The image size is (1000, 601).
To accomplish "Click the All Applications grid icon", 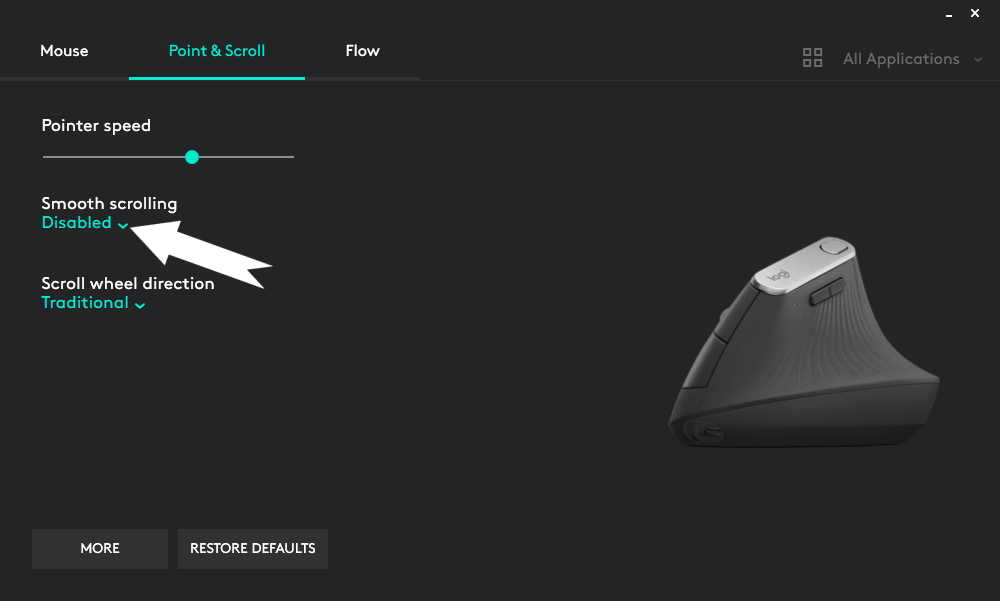I will pyautogui.click(x=812, y=58).
